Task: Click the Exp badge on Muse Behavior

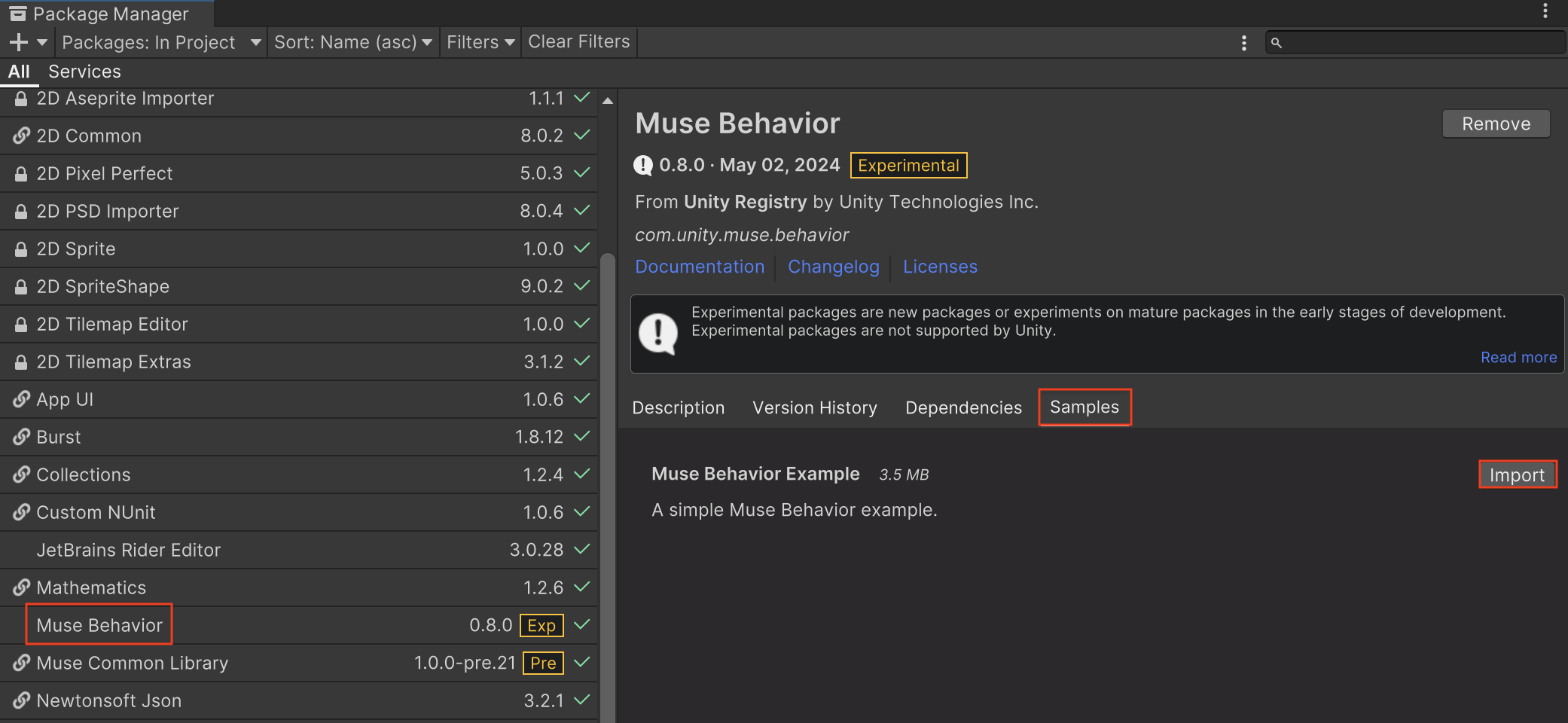Action: click(x=541, y=625)
